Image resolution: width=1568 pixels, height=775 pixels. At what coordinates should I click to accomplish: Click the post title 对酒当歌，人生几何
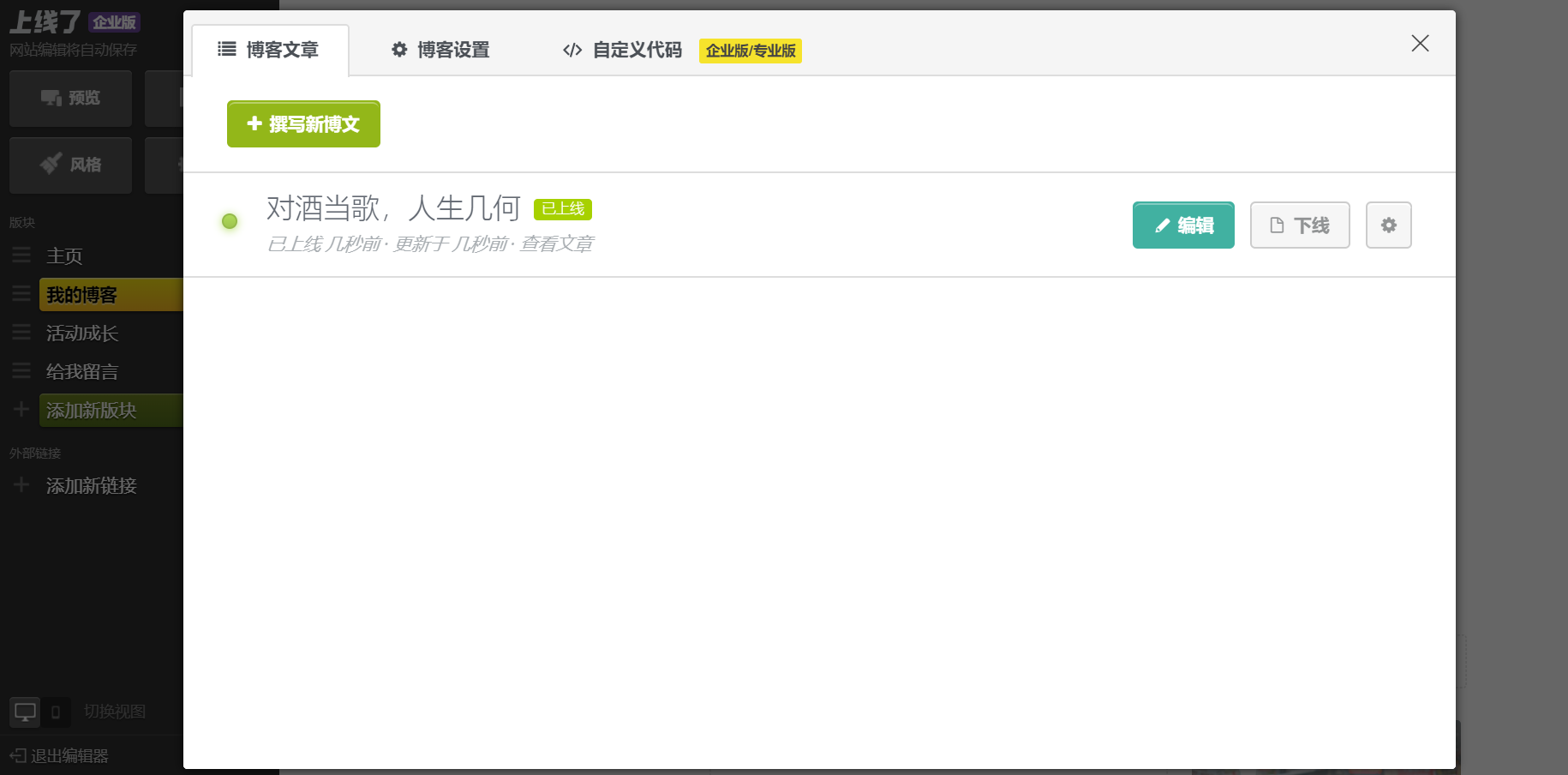pos(393,208)
